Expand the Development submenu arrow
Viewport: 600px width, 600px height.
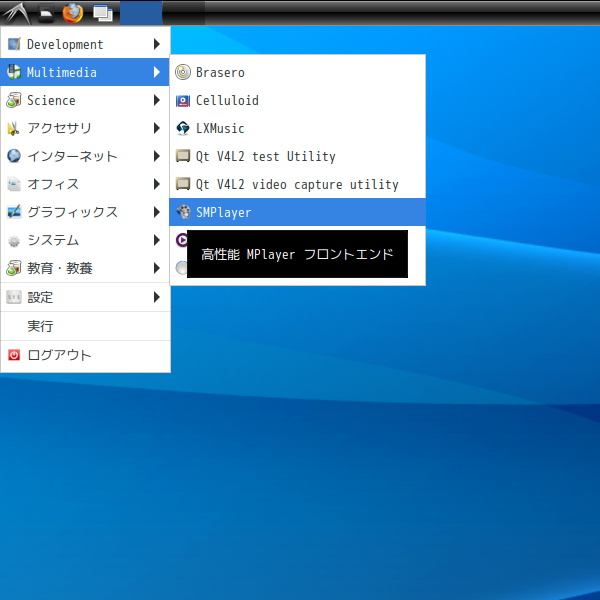157,44
